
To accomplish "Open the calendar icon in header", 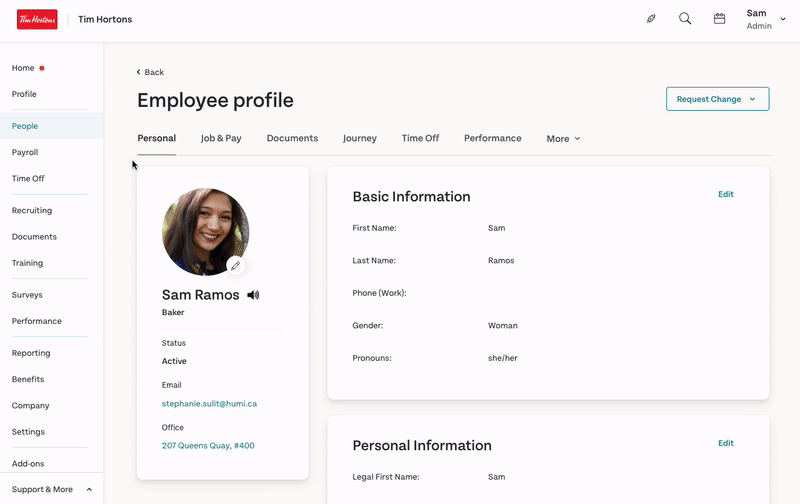I will (719, 19).
